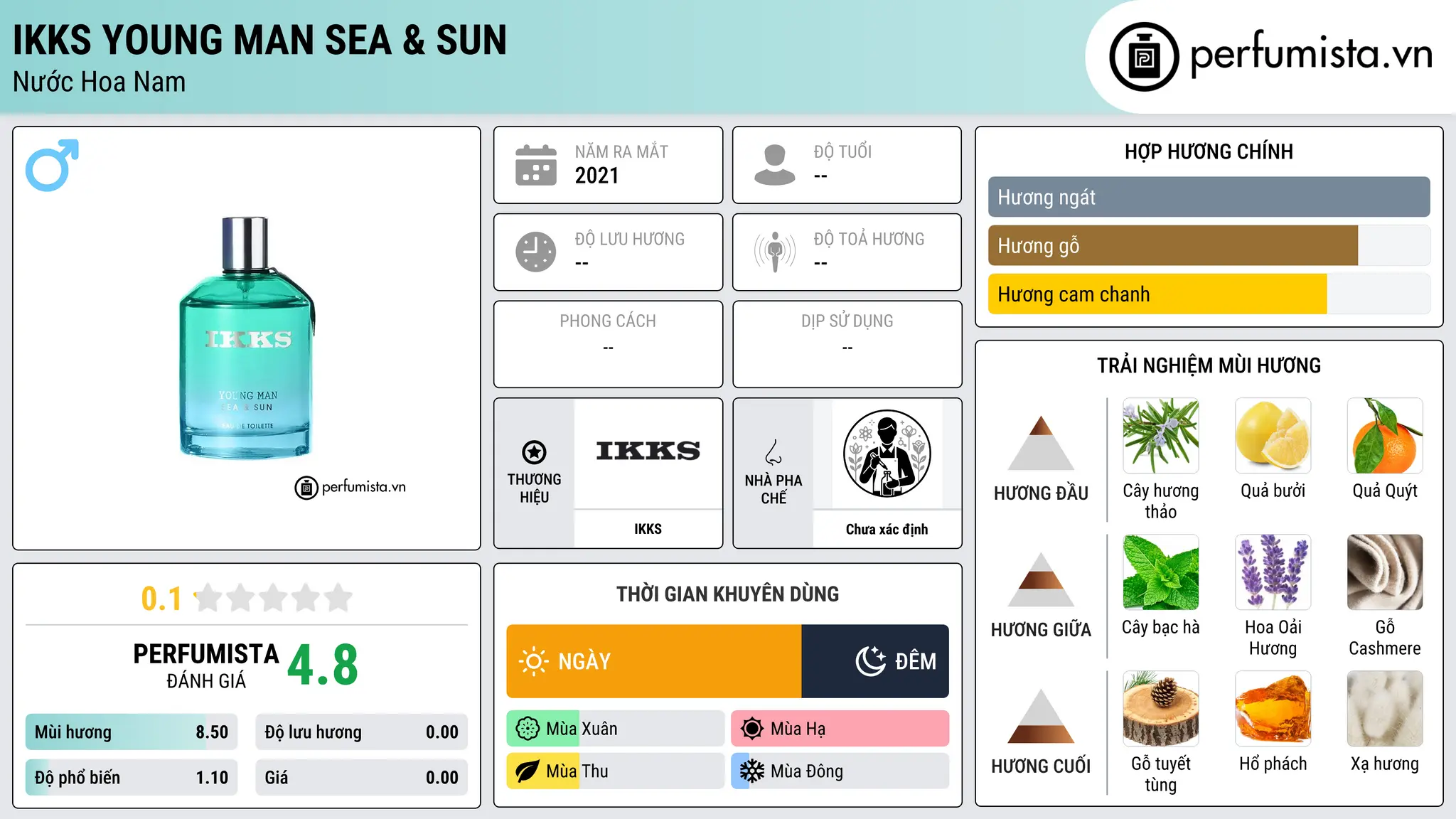This screenshot has height=819, width=1456.
Task: Click the person icon beside Độ Tuổi
Action: click(x=775, y=165)
